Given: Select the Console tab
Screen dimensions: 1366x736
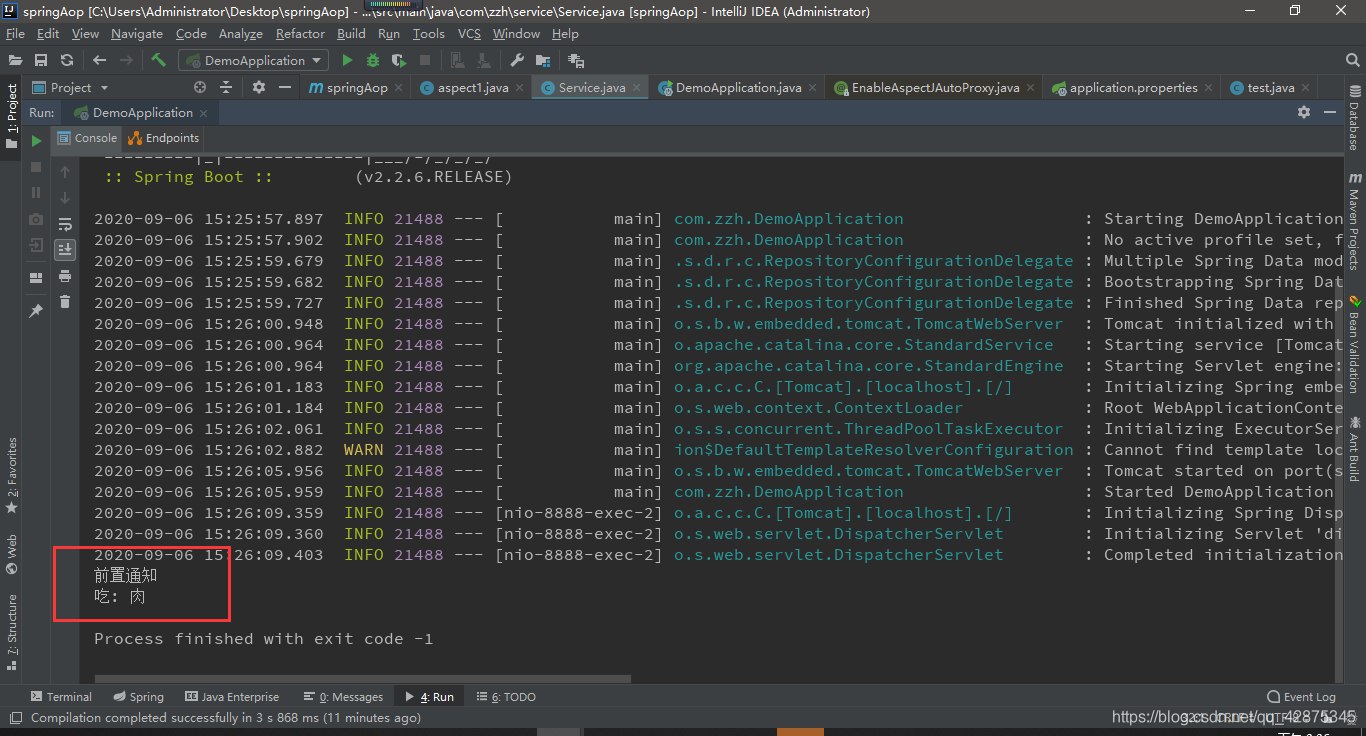Looking at the screenshot, I should point(87,138).
